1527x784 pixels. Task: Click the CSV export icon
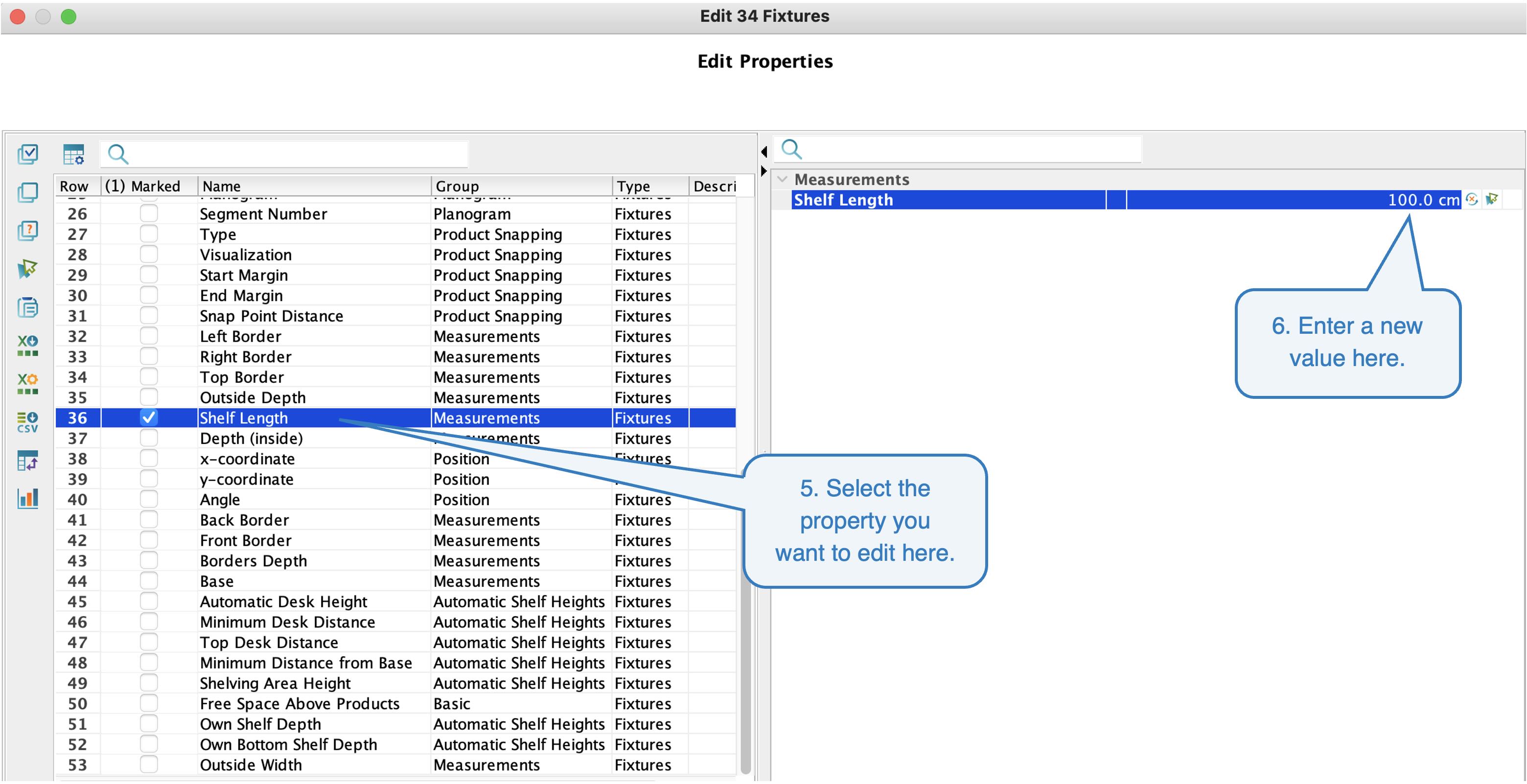click(28, 422)
